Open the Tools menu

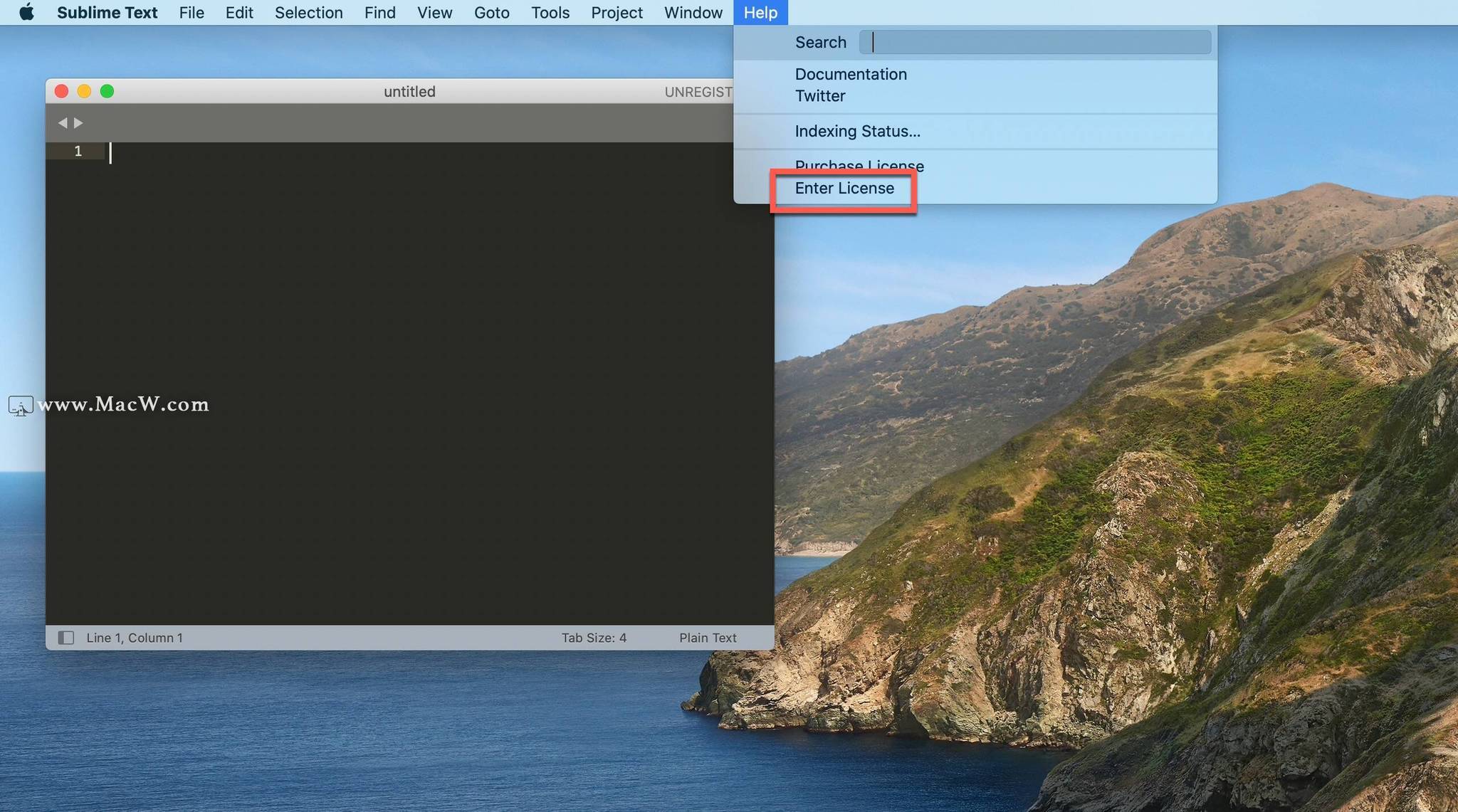[x=550, y=13]
